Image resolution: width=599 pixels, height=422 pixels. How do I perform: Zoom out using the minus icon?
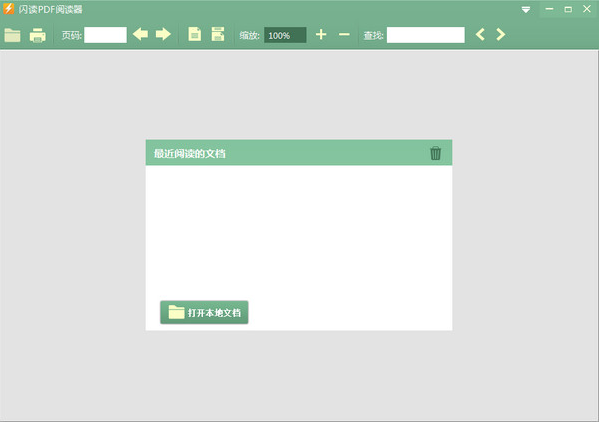pos(344,35)
